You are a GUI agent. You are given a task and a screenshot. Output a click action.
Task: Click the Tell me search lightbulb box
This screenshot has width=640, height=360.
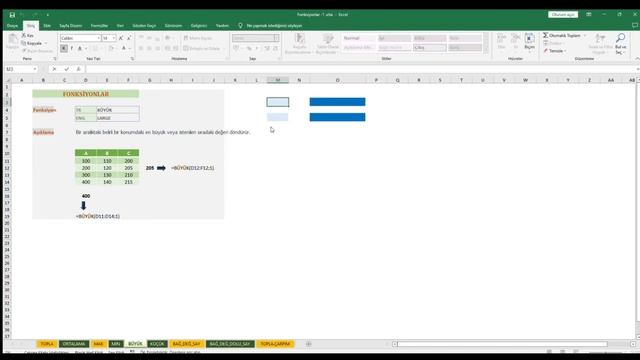tap(270, 26)
